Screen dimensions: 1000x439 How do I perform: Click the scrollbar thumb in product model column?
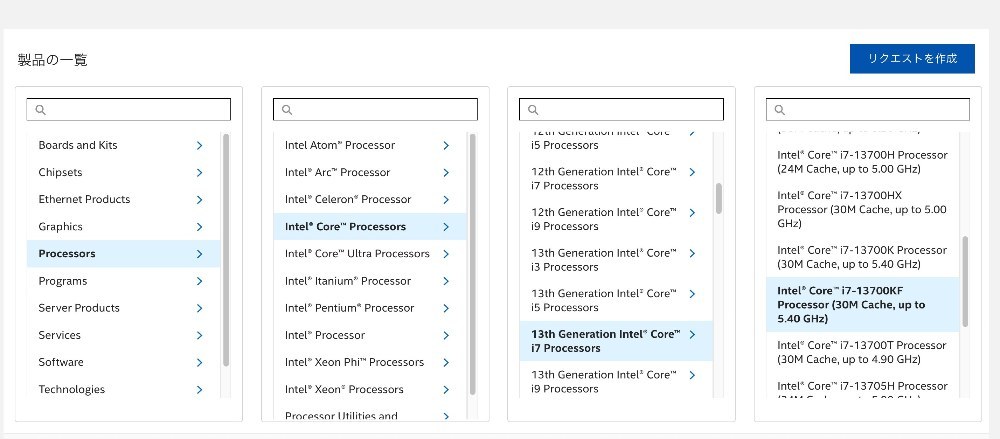[965, 281]
